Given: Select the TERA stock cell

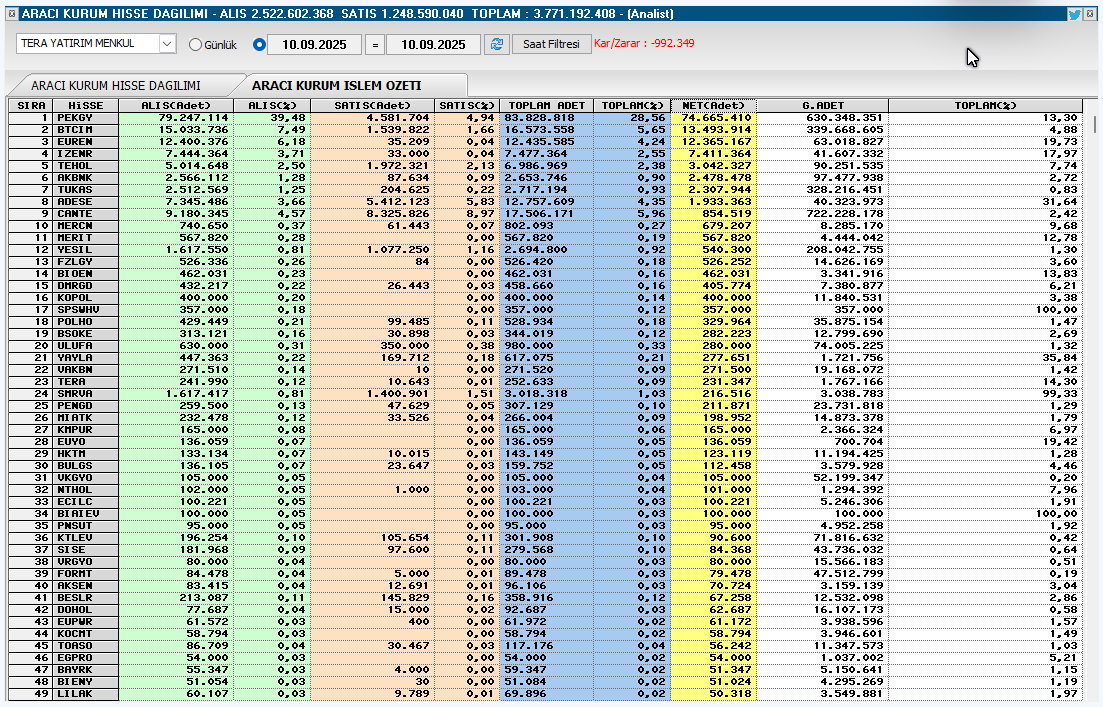Looking at the screenshot, I should 86,382.
